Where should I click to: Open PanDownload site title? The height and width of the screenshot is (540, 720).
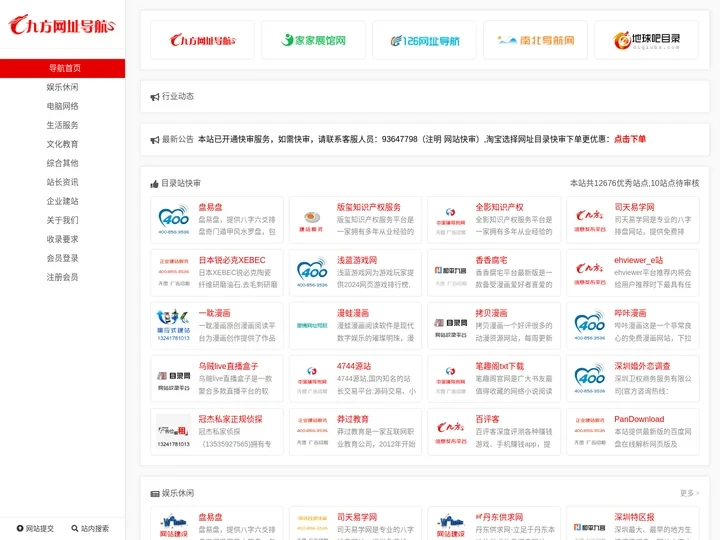[x=639, y=419]
